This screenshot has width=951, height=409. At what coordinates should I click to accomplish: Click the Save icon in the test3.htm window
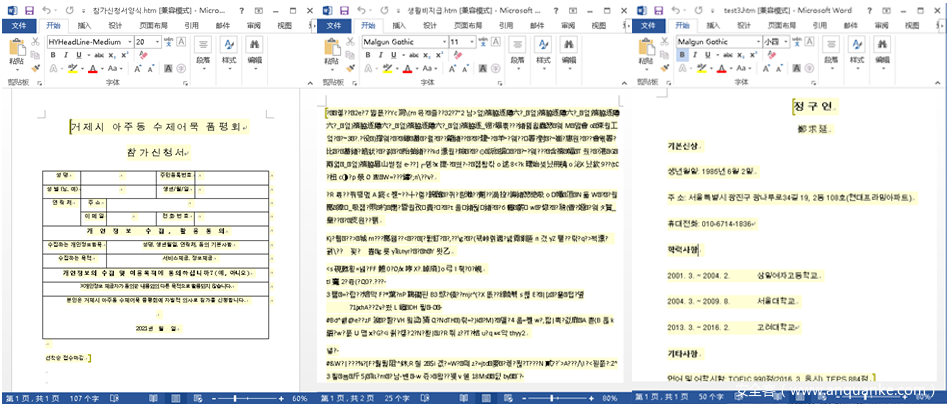pos(661,9)
